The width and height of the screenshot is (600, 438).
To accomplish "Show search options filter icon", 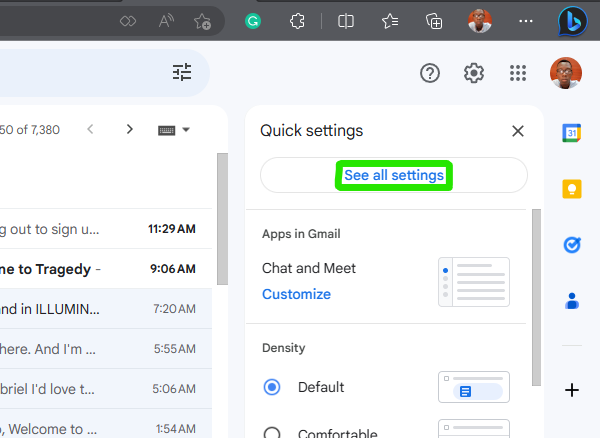I will point(182,72).
